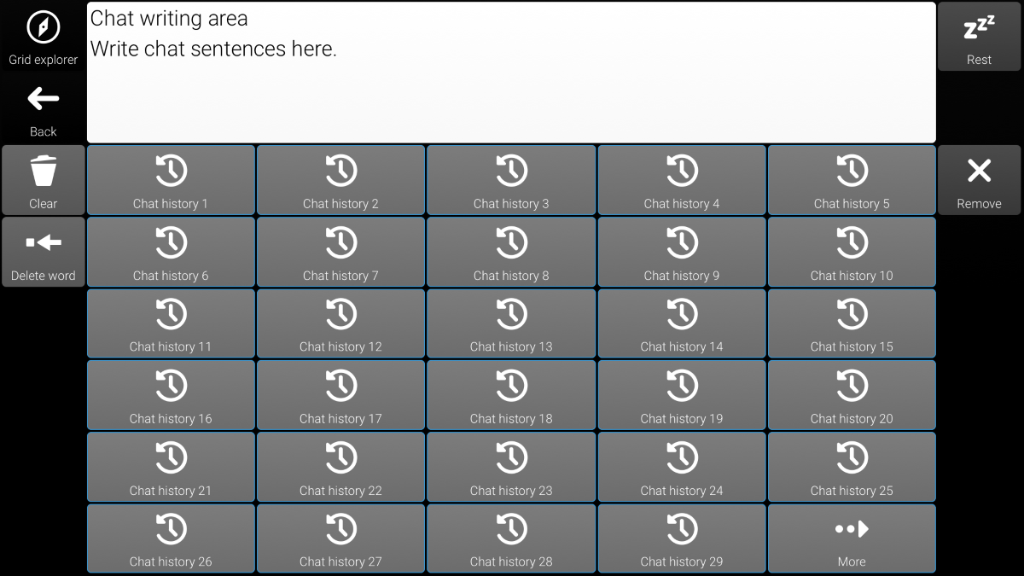Clear the chat with trash icon
Screen dimensions: 1024x576
click(43, 180)
